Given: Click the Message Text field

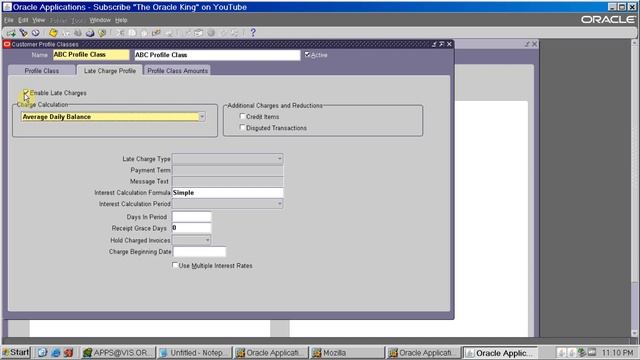Looking at the screenshot, I should coord(227,181).
